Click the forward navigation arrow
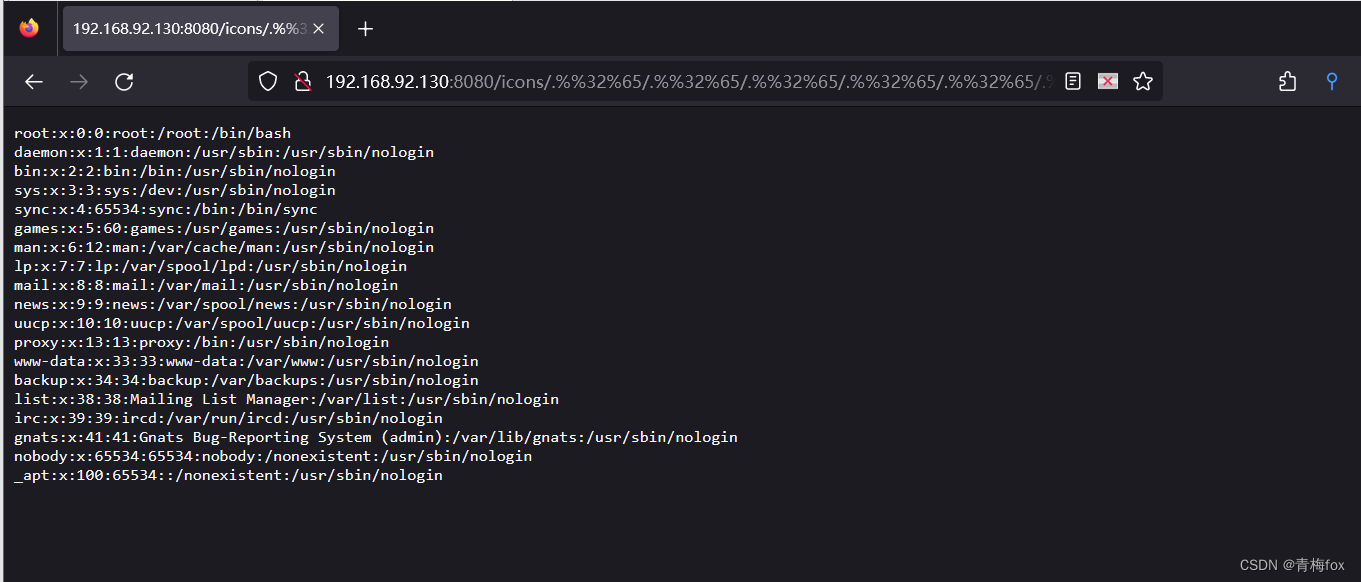1361x582 pixels. [78, 81]
